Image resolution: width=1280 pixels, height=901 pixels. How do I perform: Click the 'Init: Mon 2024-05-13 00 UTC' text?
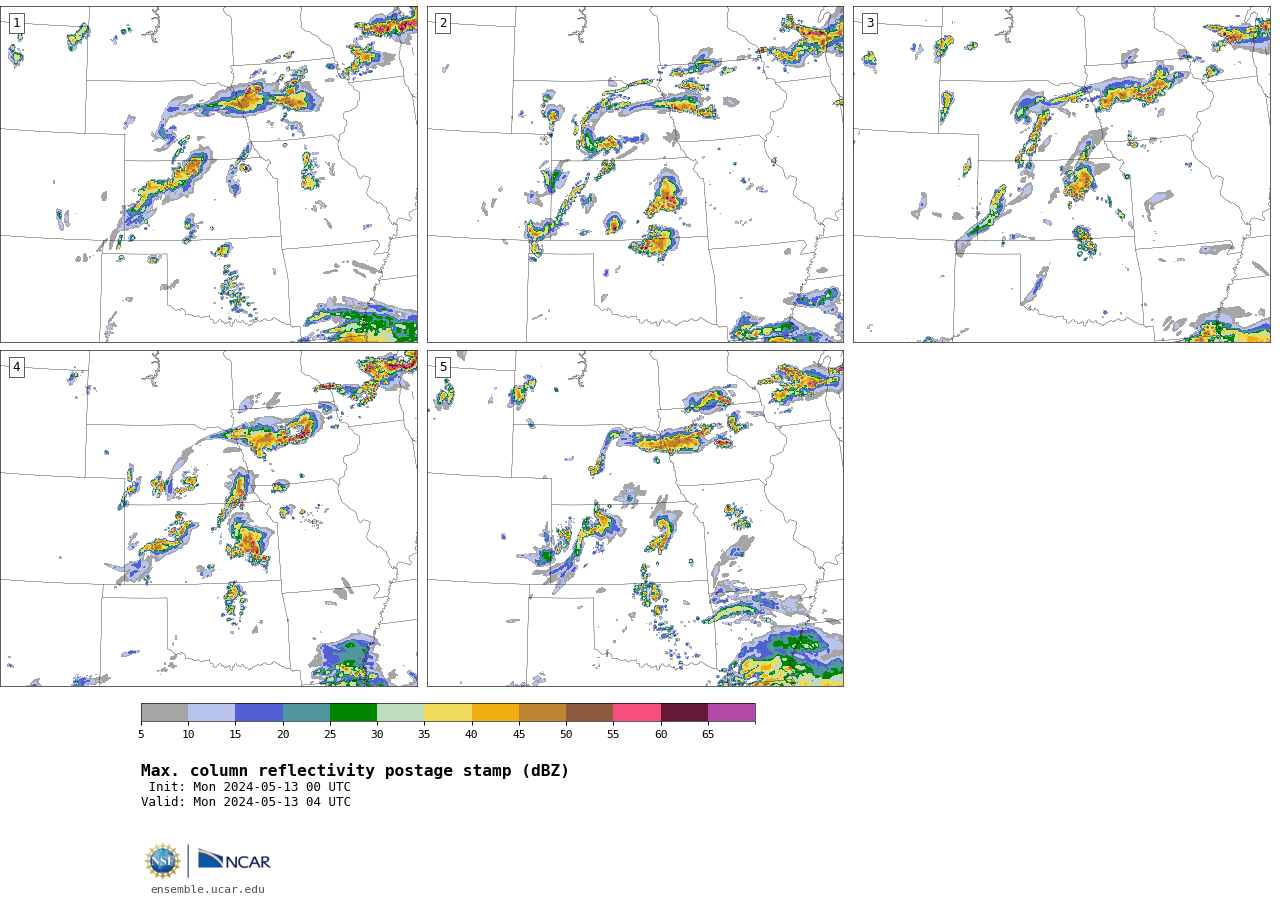250,787
